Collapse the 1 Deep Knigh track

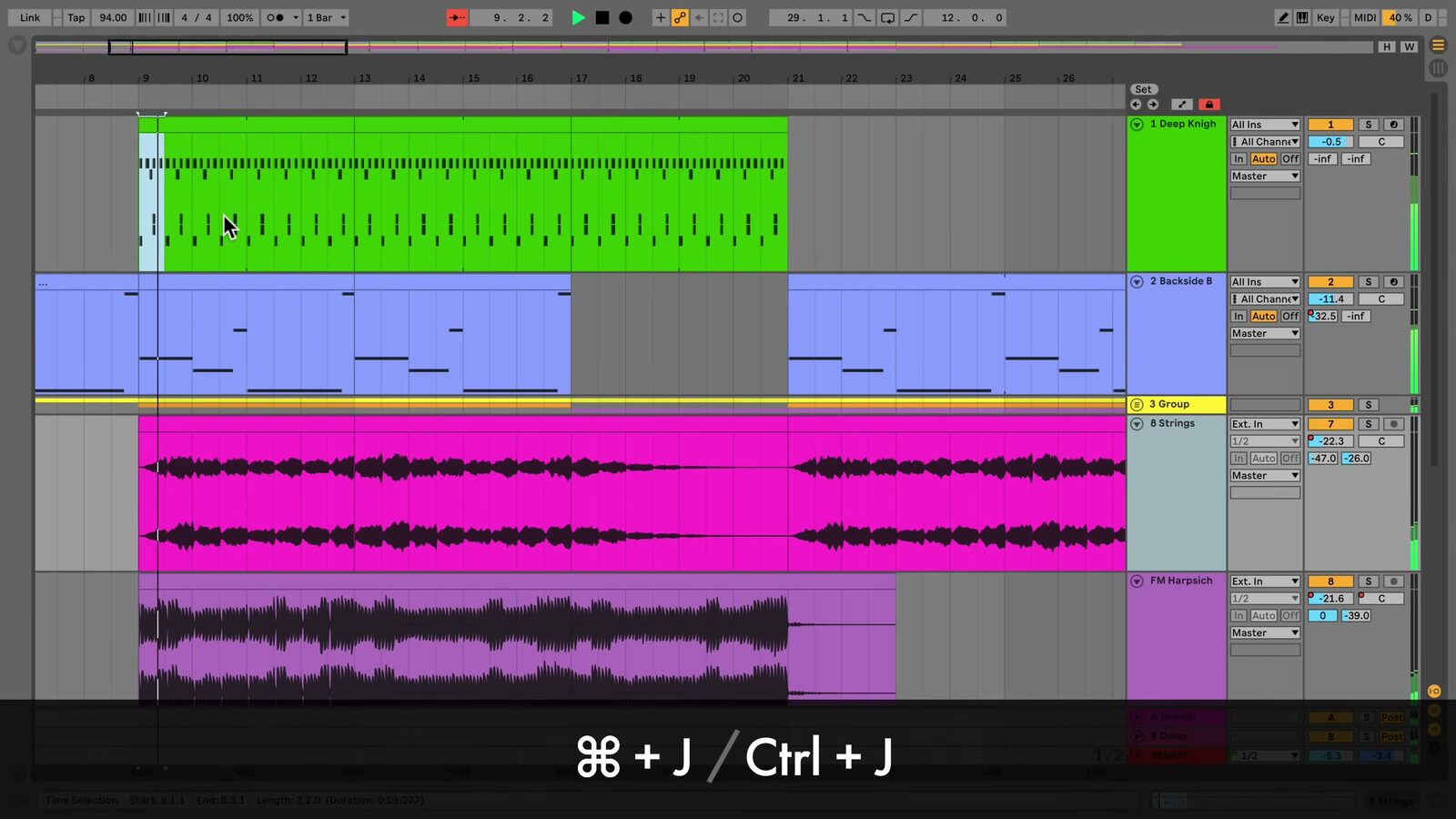tap(1137, 125)
